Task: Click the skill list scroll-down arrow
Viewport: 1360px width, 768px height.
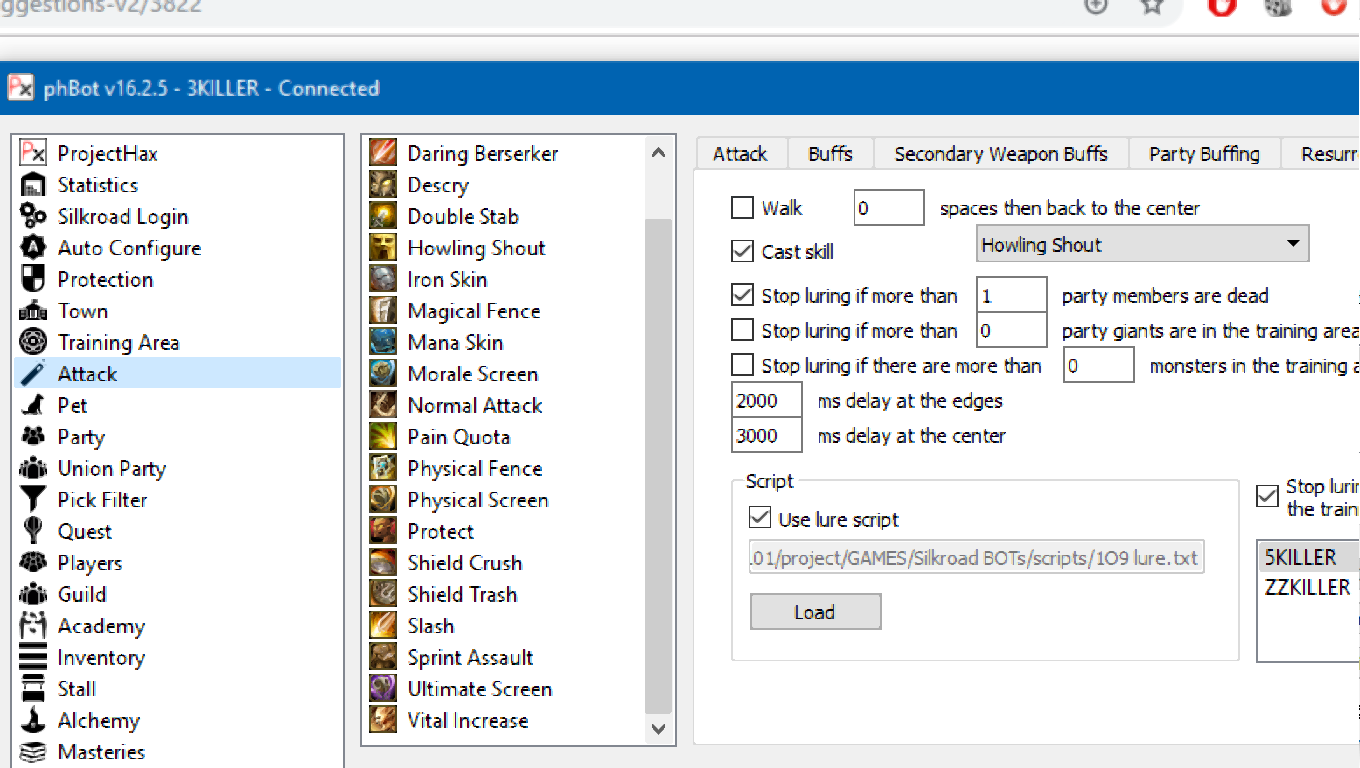Action: (658, 729)
